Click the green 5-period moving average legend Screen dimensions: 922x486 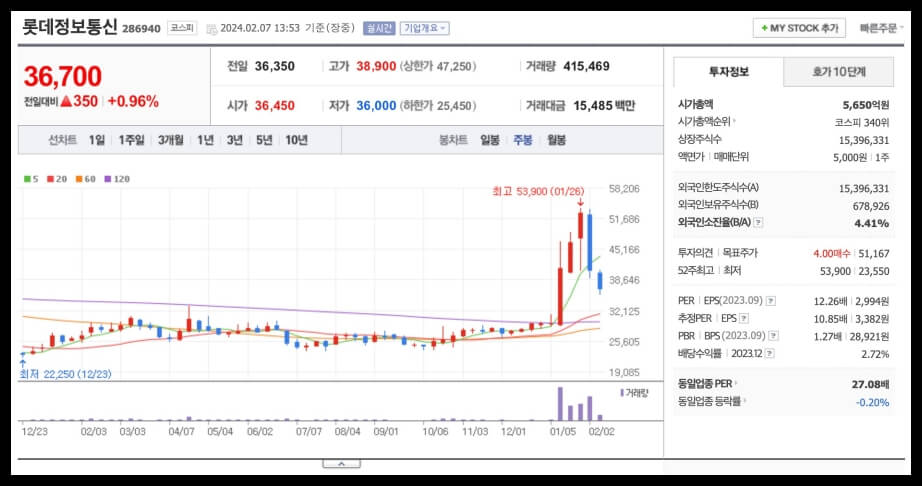pyautogui.click(x=31, y=179)
